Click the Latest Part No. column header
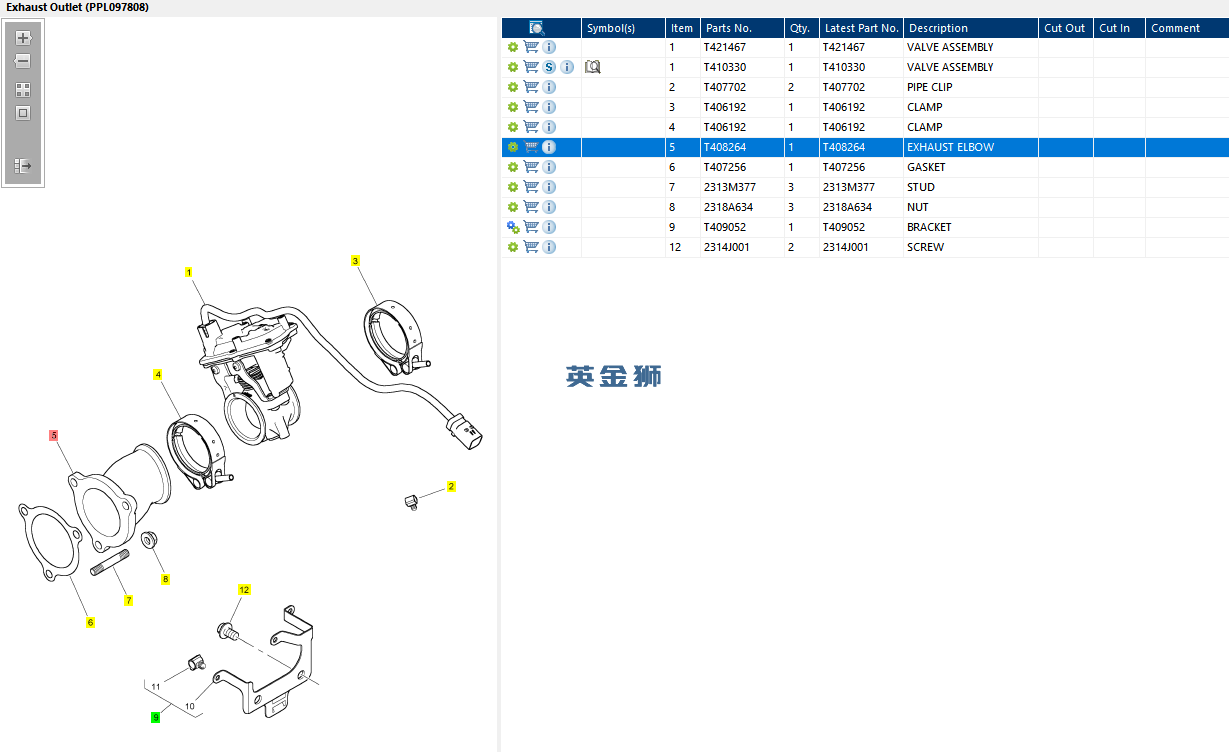Screen dimensions: 1229x752 (861, 28)
